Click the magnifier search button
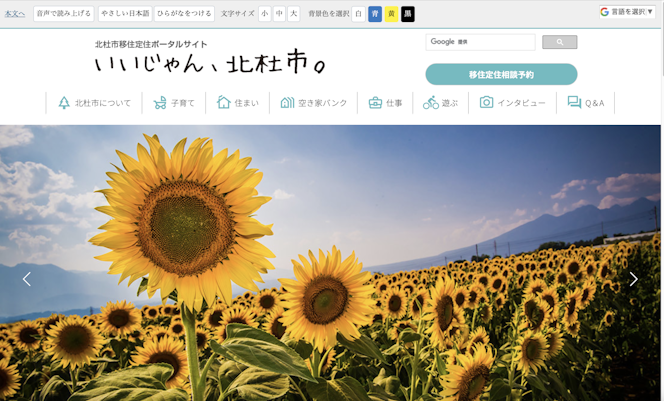 [x=559, y=42]
